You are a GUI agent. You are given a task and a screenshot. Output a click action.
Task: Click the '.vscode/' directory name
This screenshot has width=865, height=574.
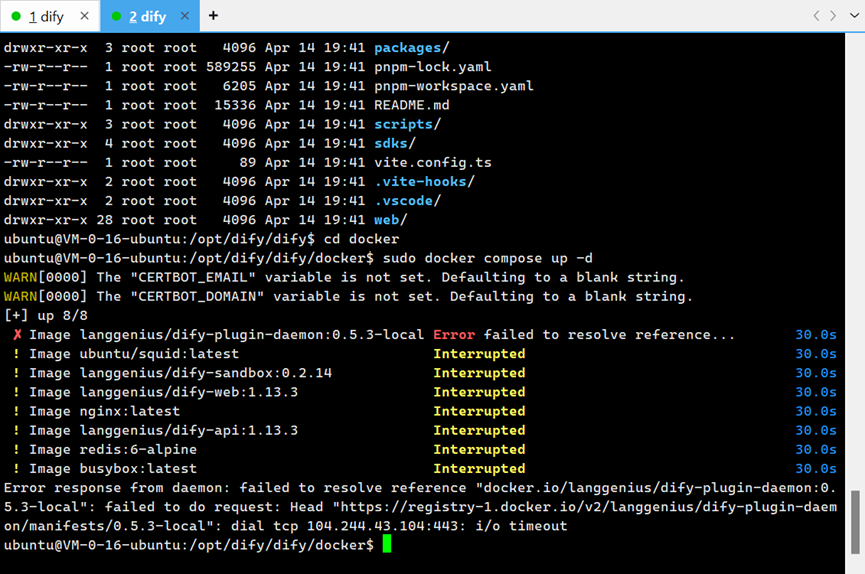coord(408,201)
